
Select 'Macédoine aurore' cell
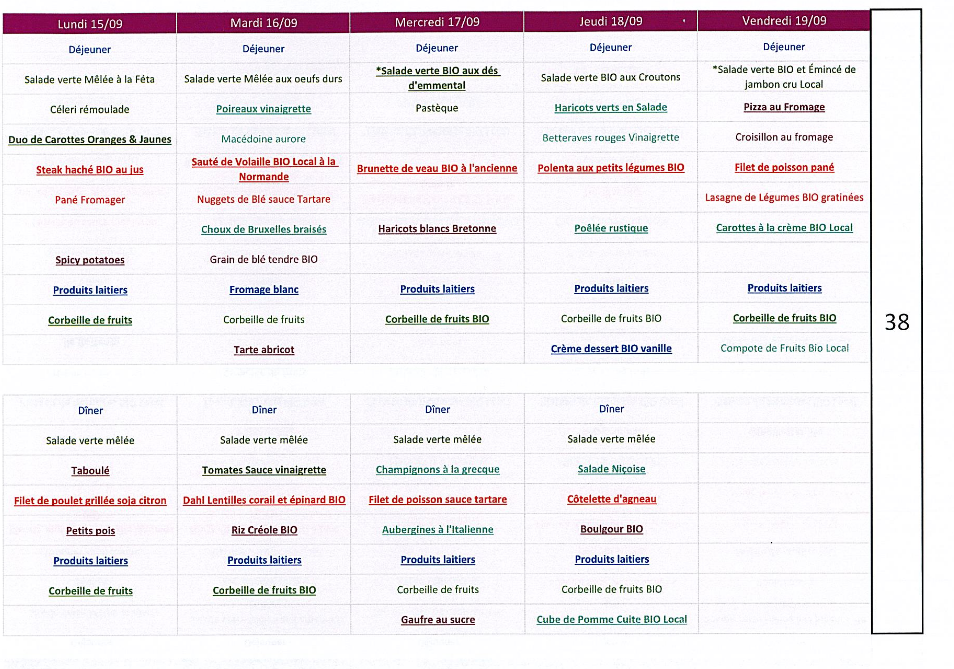[x=263, y=139]
